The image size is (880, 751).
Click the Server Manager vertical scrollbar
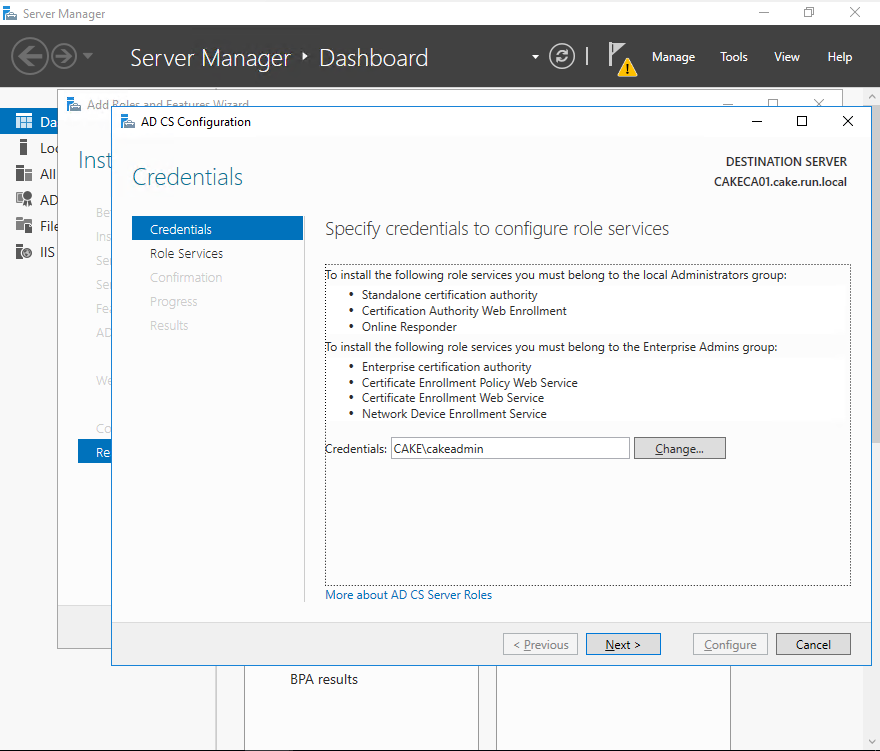pos(874,275)
